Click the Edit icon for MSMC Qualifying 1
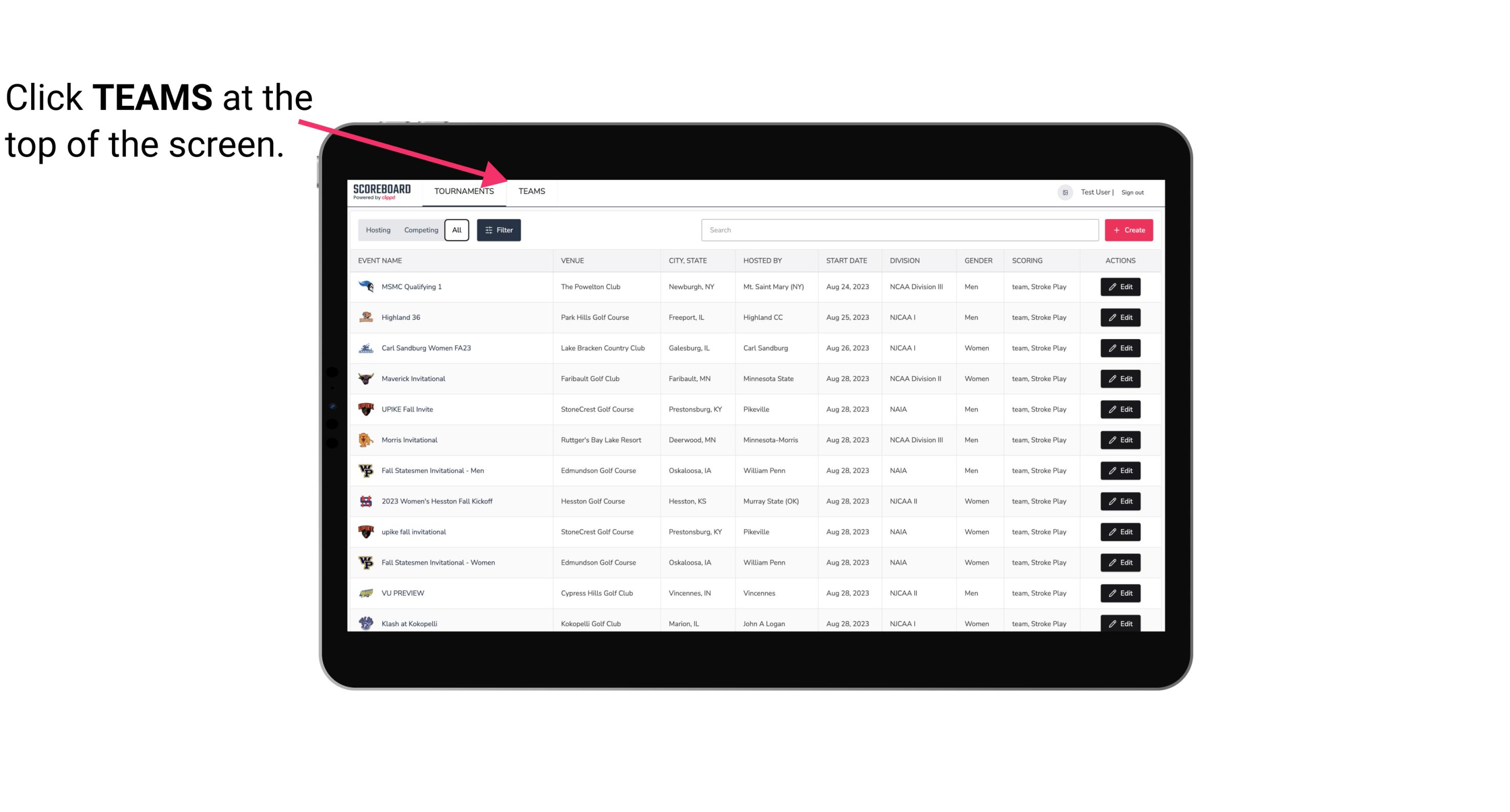Screen dimensions: 1510x812 click(1120, 287)
